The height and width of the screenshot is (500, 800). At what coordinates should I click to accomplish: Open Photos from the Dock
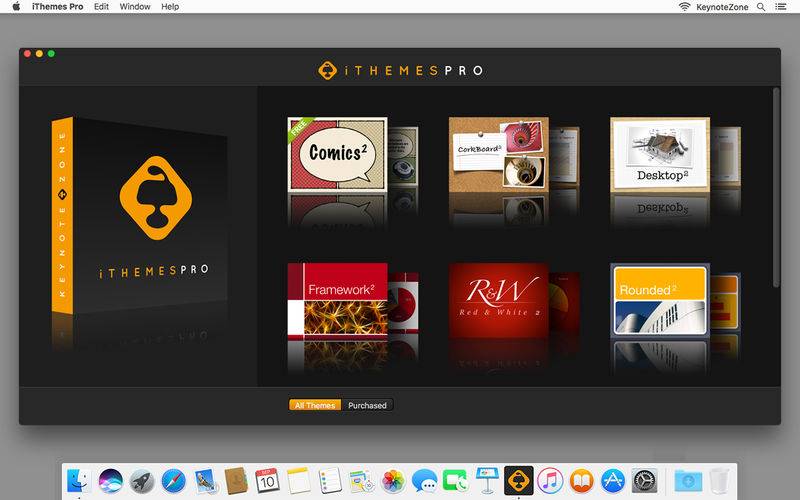[x=393, y=481]
